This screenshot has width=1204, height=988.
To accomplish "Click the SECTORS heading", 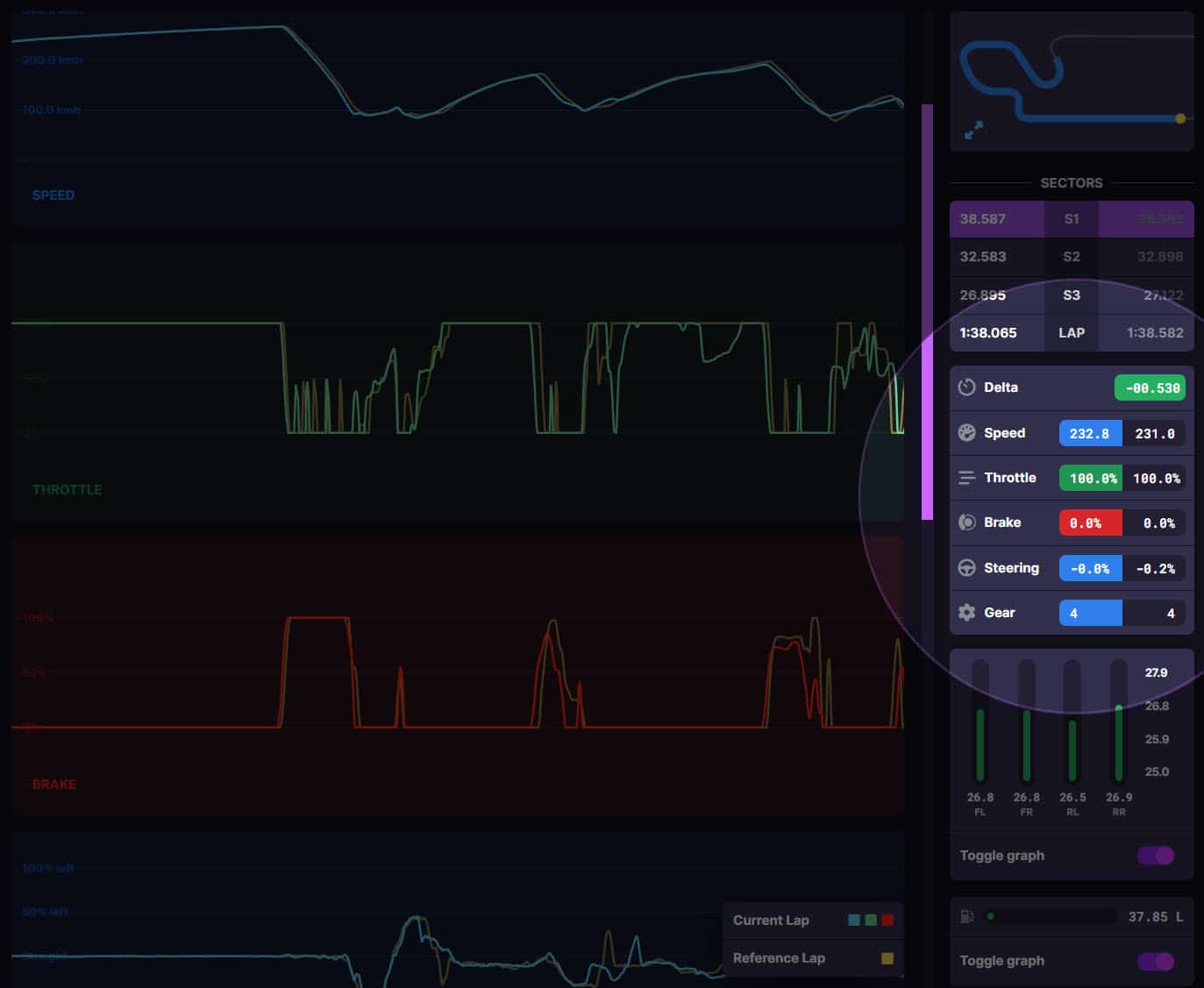I will click(x=1072, y=183).
